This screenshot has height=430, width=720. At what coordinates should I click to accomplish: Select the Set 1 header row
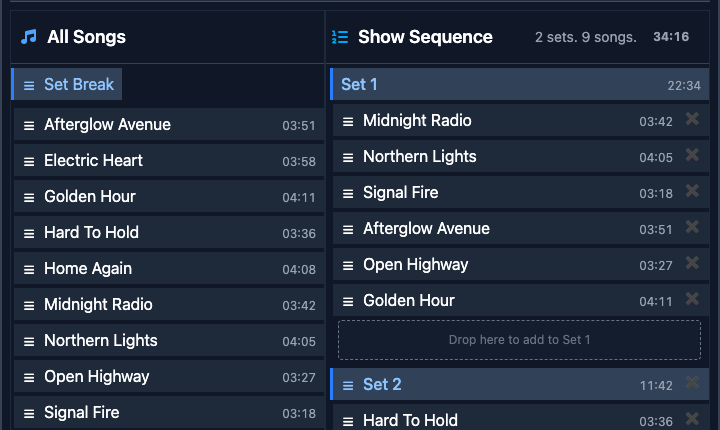(500, 85)
